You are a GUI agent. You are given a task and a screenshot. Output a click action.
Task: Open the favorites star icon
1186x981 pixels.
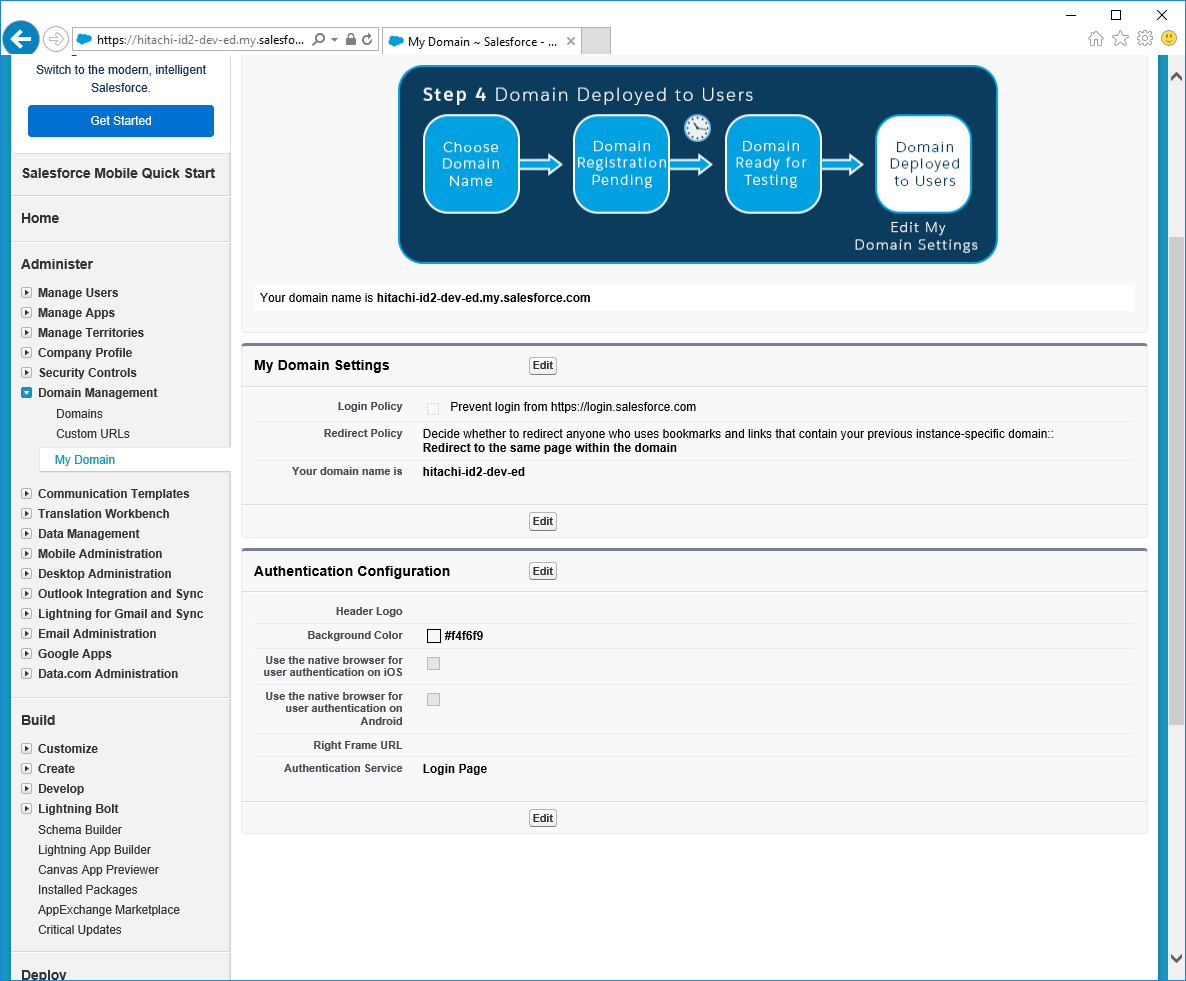(1120, 39)
